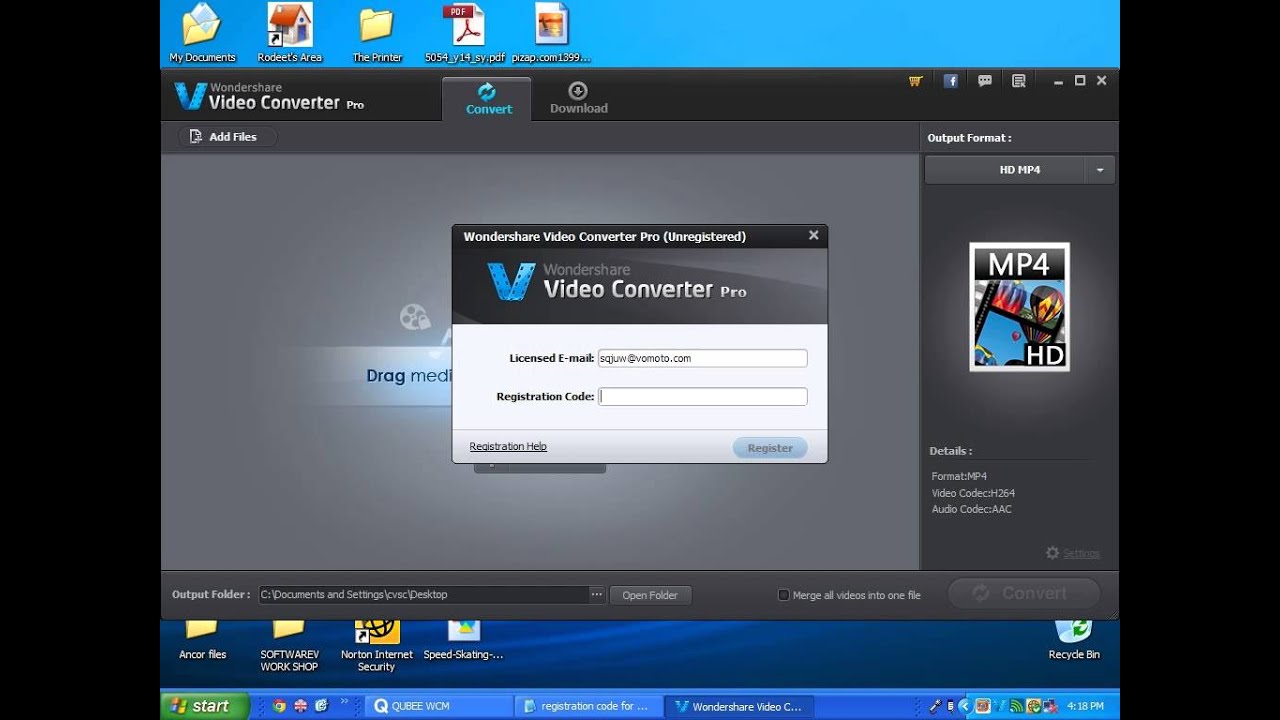
Task: Open Rodeet's Area desktop shortcut
Action: 290,33
